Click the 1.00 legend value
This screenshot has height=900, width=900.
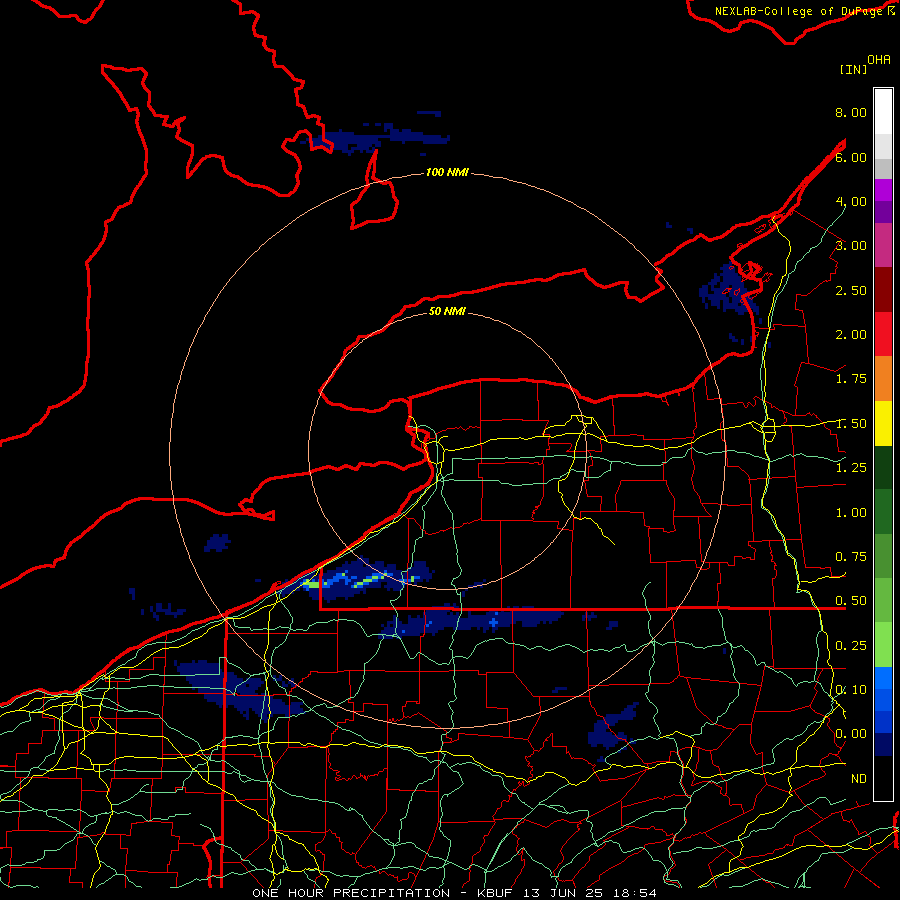click(851, 513)
